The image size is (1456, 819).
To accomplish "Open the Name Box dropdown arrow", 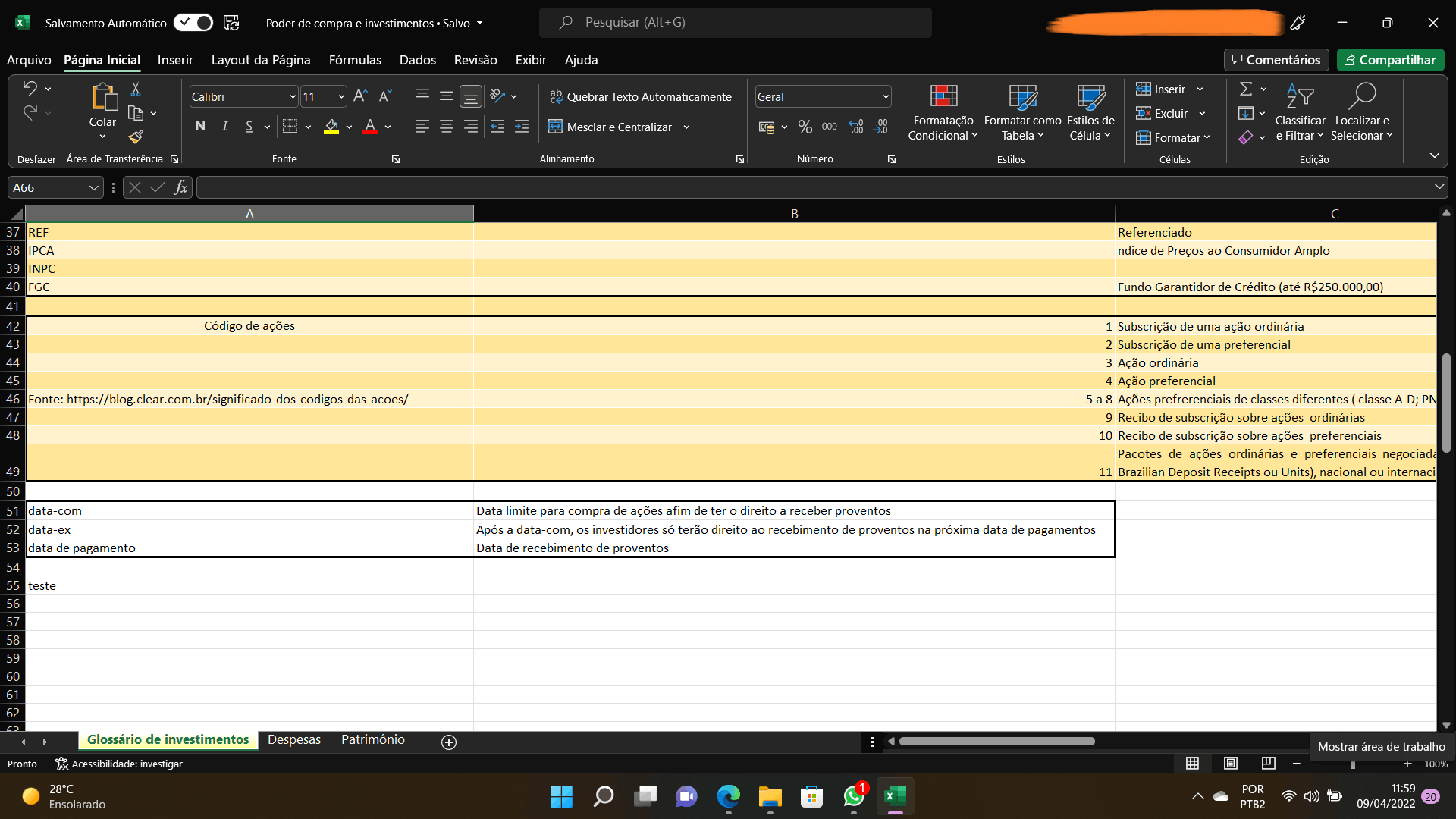I will click(x=93, y=188).
